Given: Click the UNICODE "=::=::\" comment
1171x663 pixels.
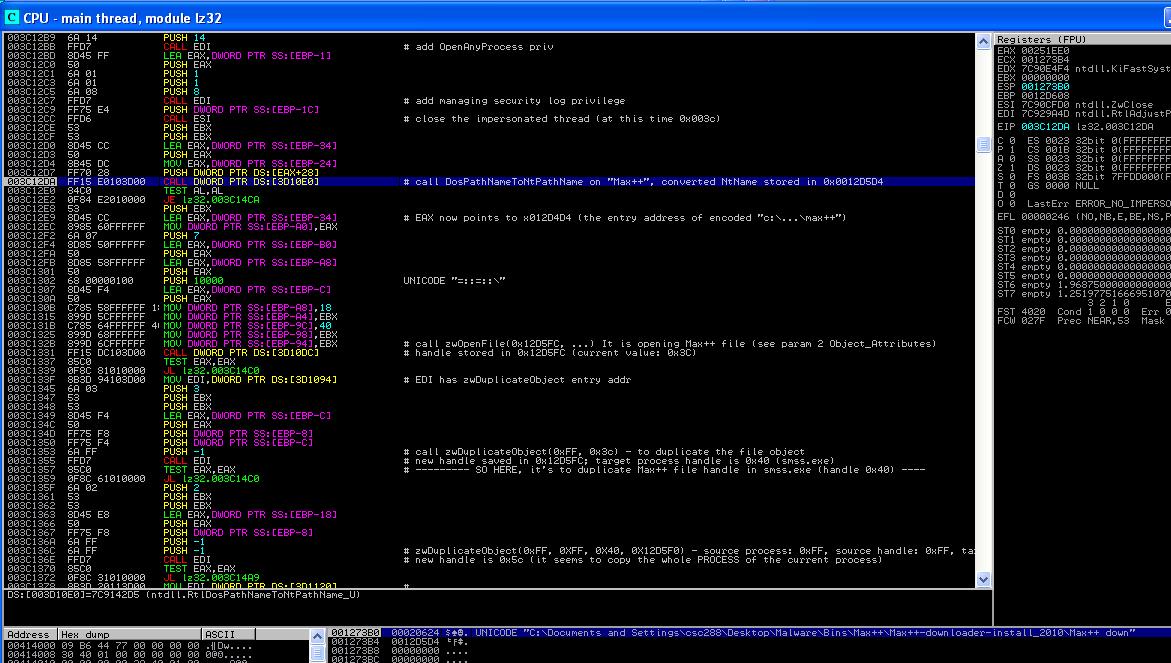Looking at the screenshot, I should click(454, 281).
